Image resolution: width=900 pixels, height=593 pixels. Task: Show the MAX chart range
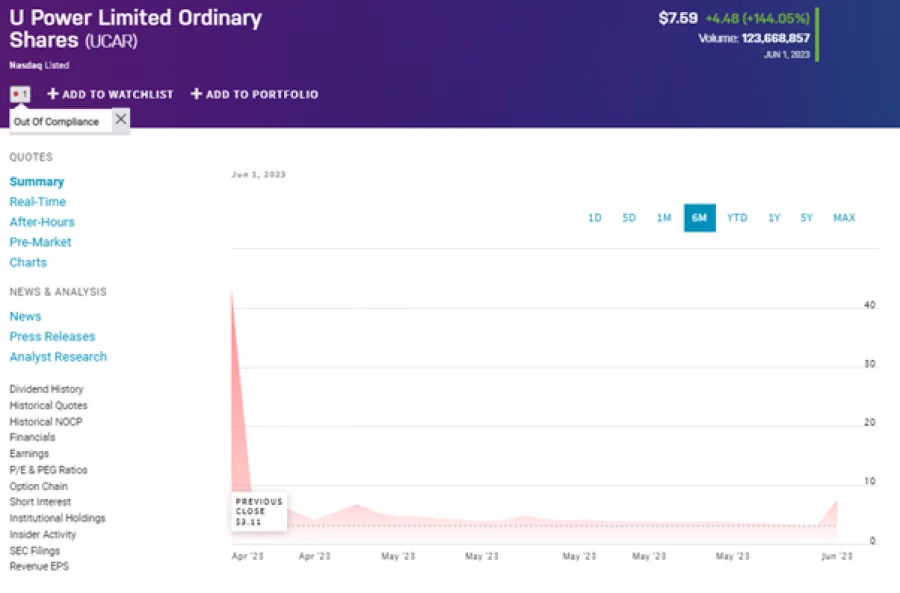[844, 218]
